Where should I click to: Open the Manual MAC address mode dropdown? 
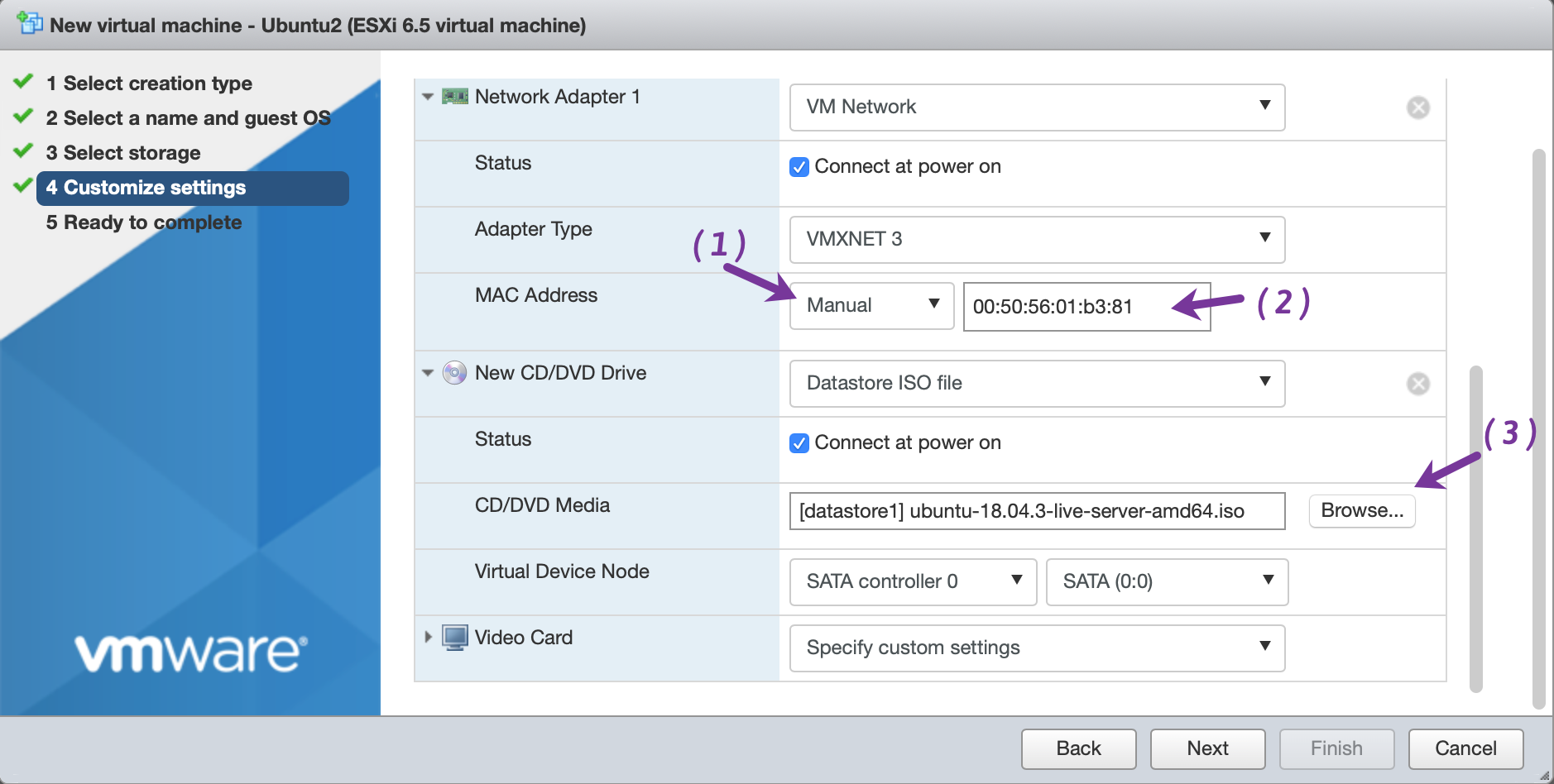point(871,306)
